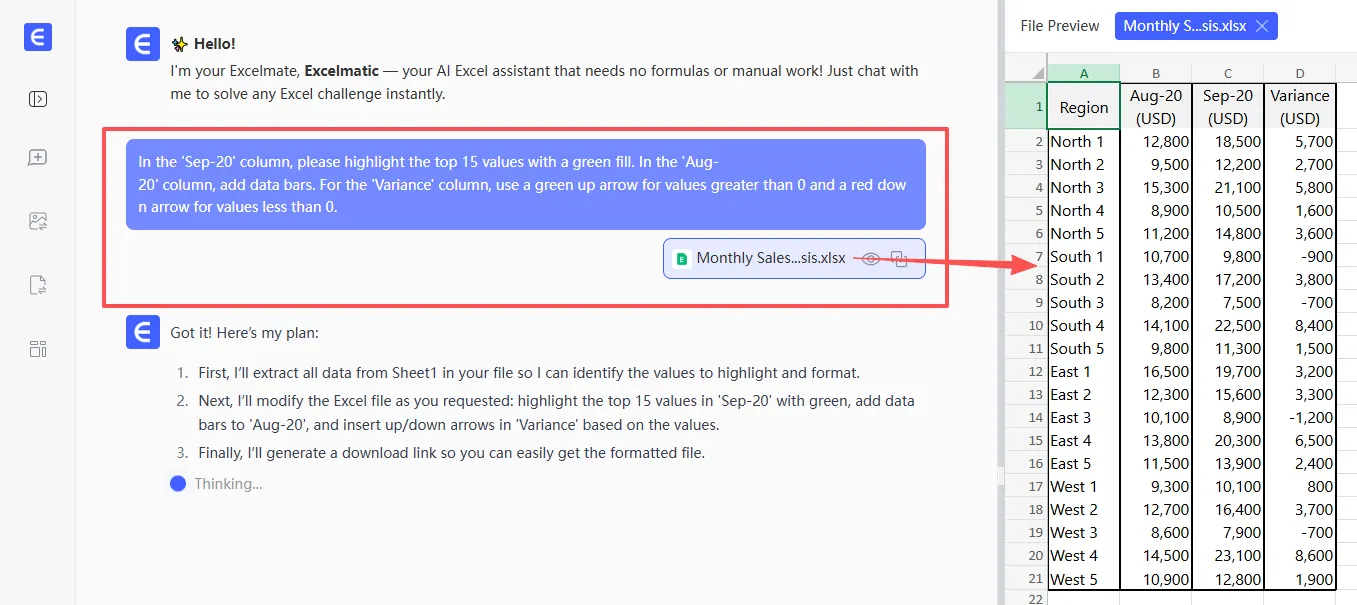Select column A header in spreadsheet
This screenshot has width=1357, height=605.
1083,72
